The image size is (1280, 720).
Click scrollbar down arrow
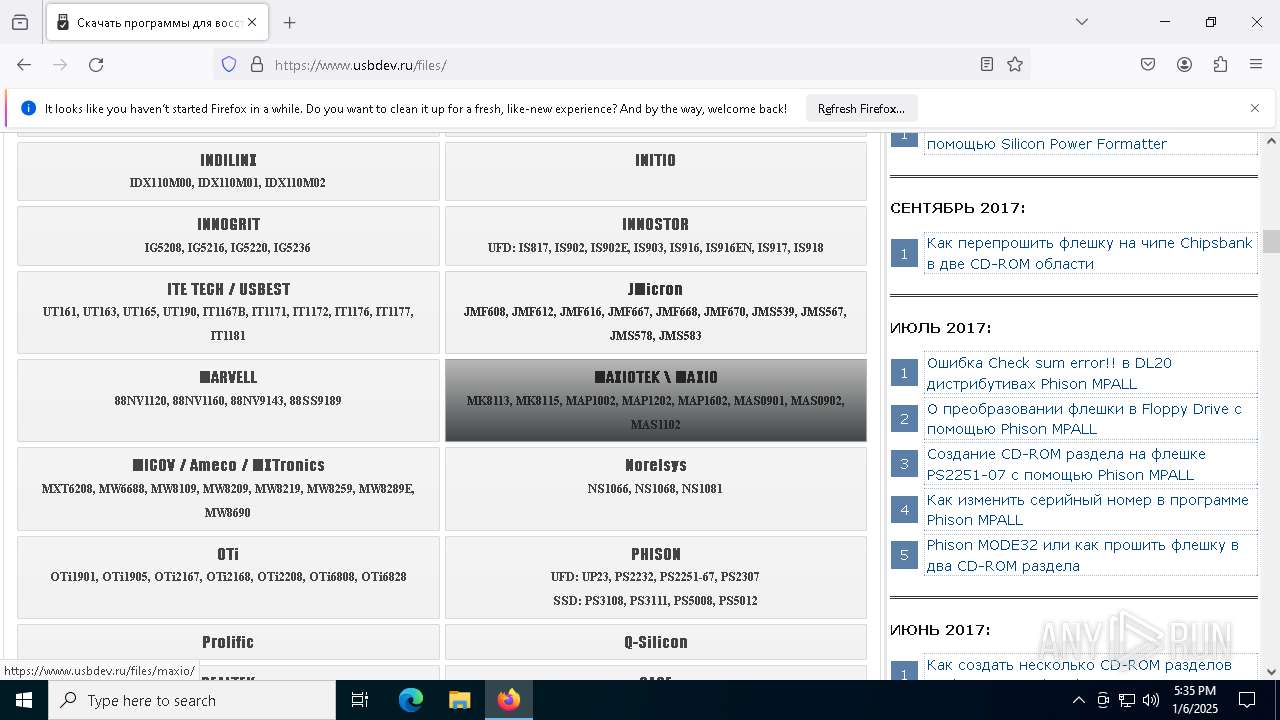[1271, 672]
